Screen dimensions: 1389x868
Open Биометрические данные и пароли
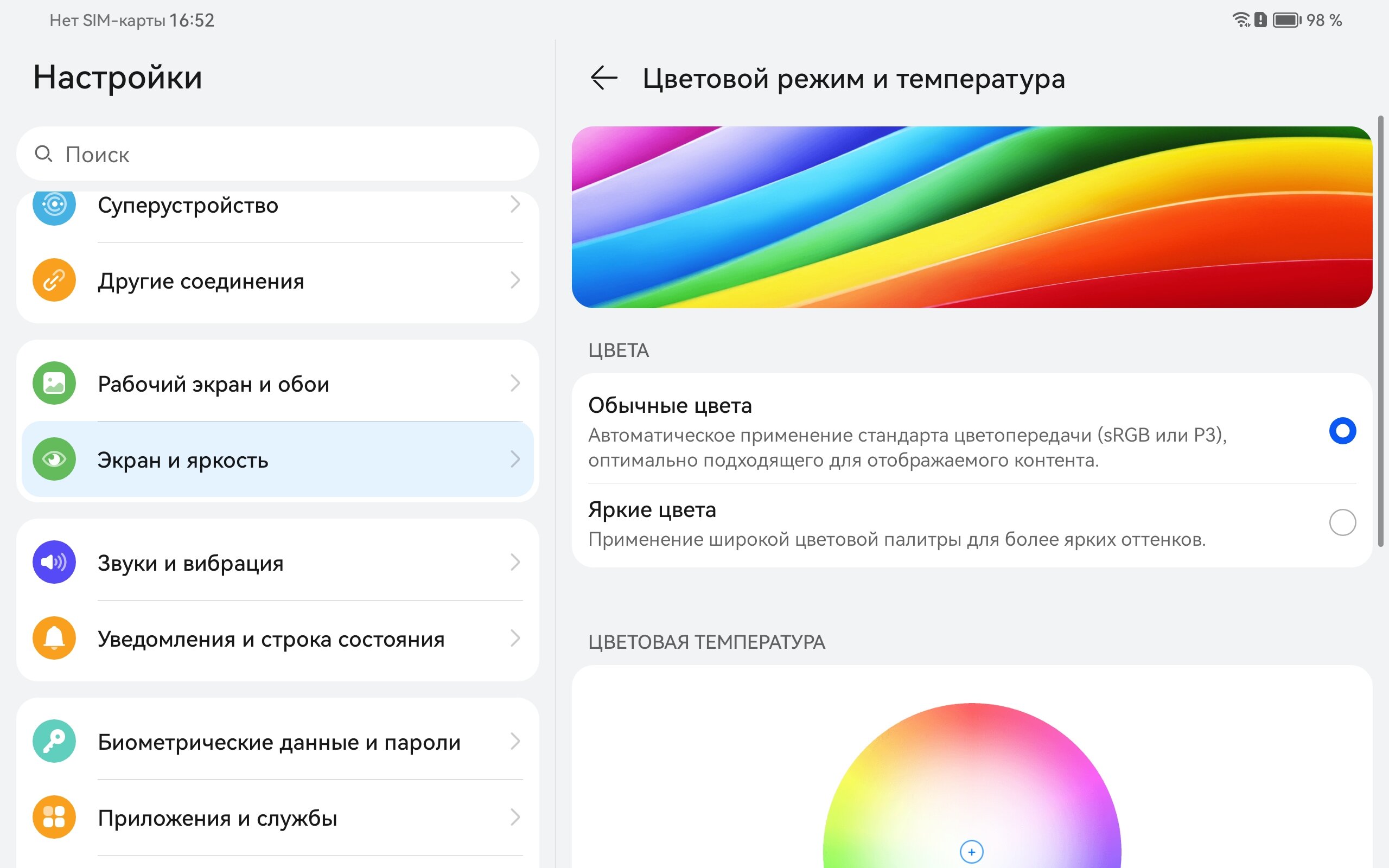click(x=278, y=741)
